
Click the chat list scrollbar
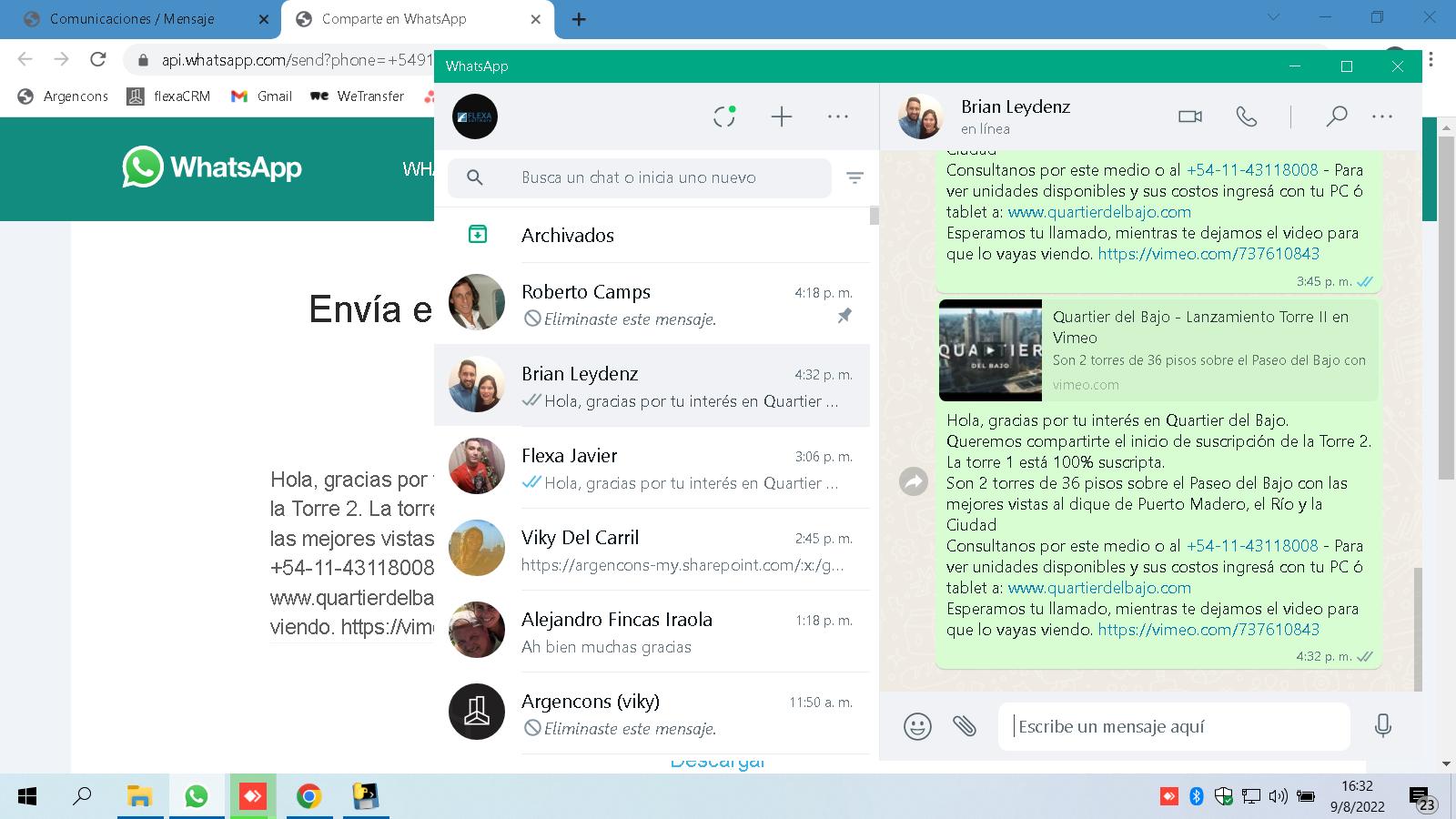(875, 216)
